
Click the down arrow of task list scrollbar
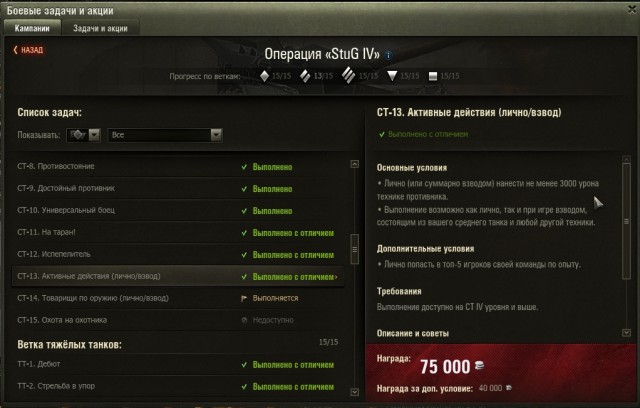click(355, 392)
